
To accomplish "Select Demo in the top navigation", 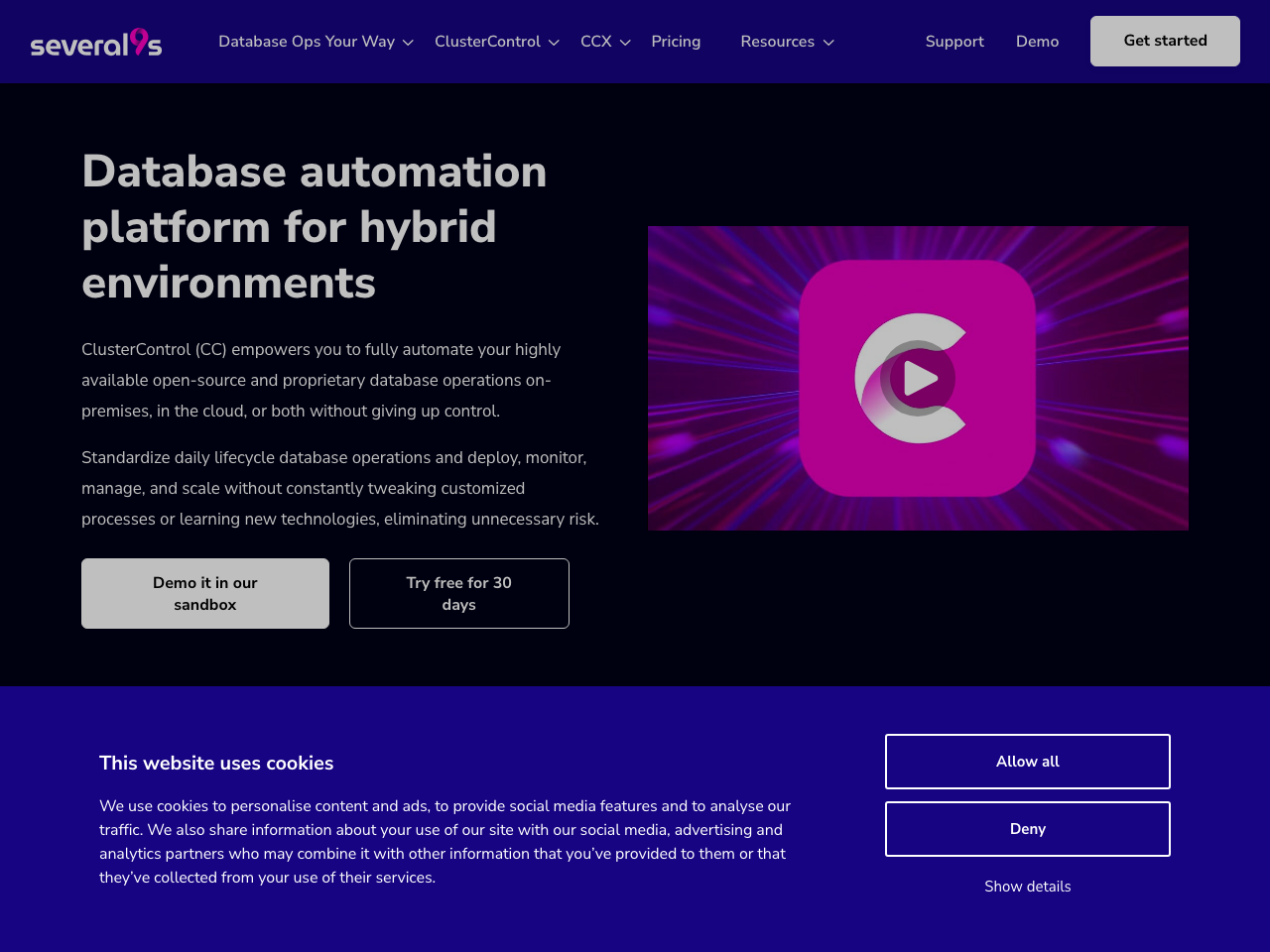I will tap(1037, 41).
